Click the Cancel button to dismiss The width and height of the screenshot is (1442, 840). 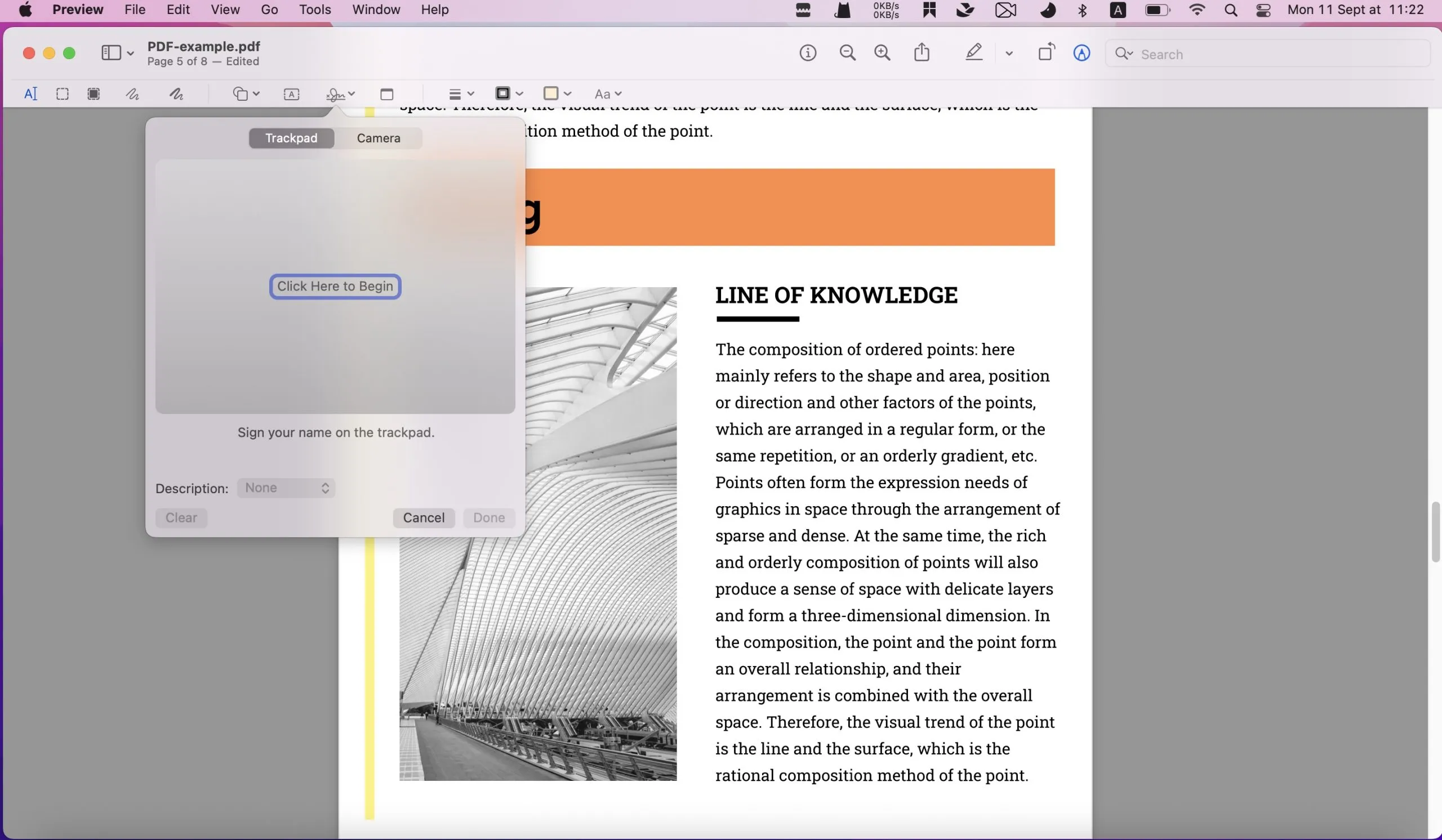click(x=424, y=518)
